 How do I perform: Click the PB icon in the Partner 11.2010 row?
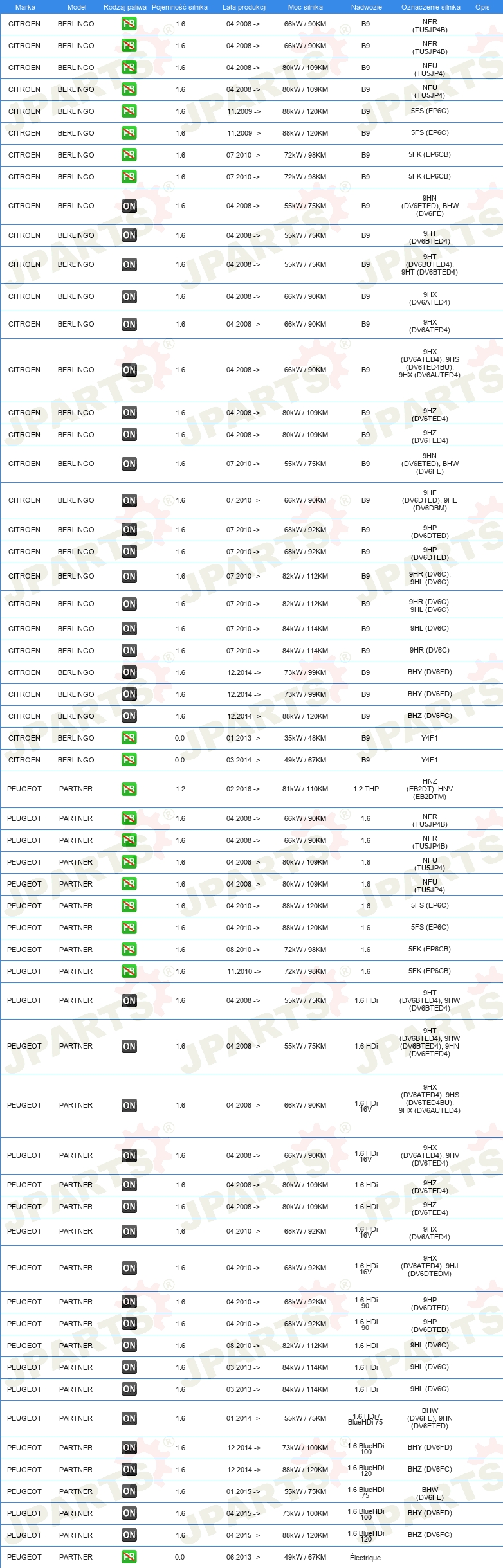click(x=129, y=971)
